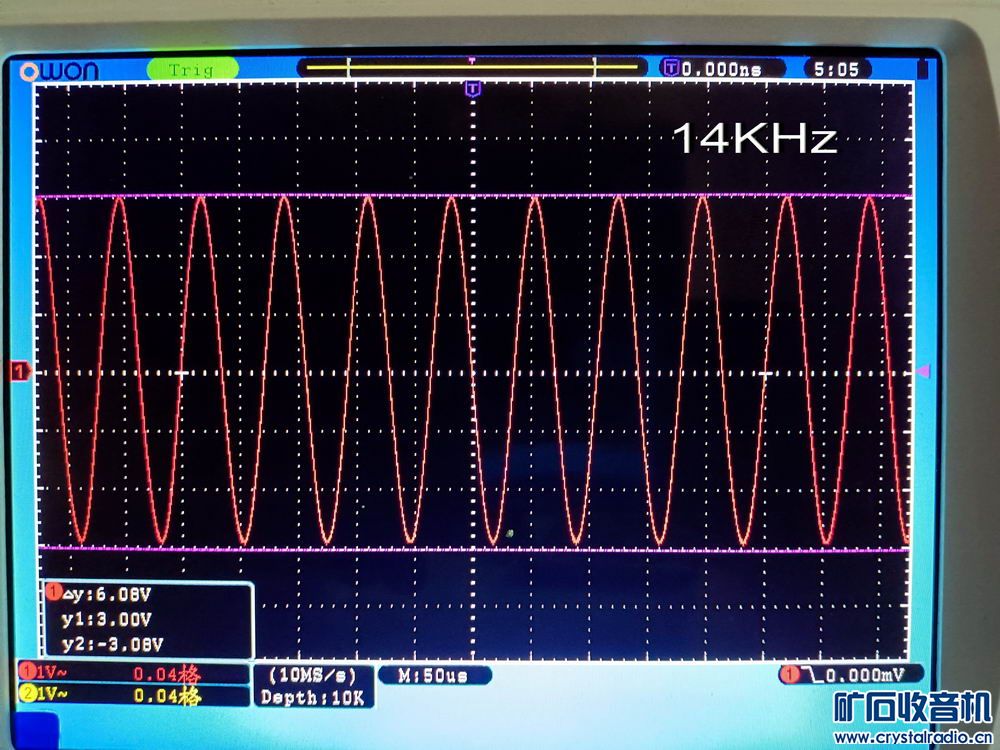Screen dimensions: 1000x750
Task: Click the 14KHz annotation text
Action: coord(754,138)
